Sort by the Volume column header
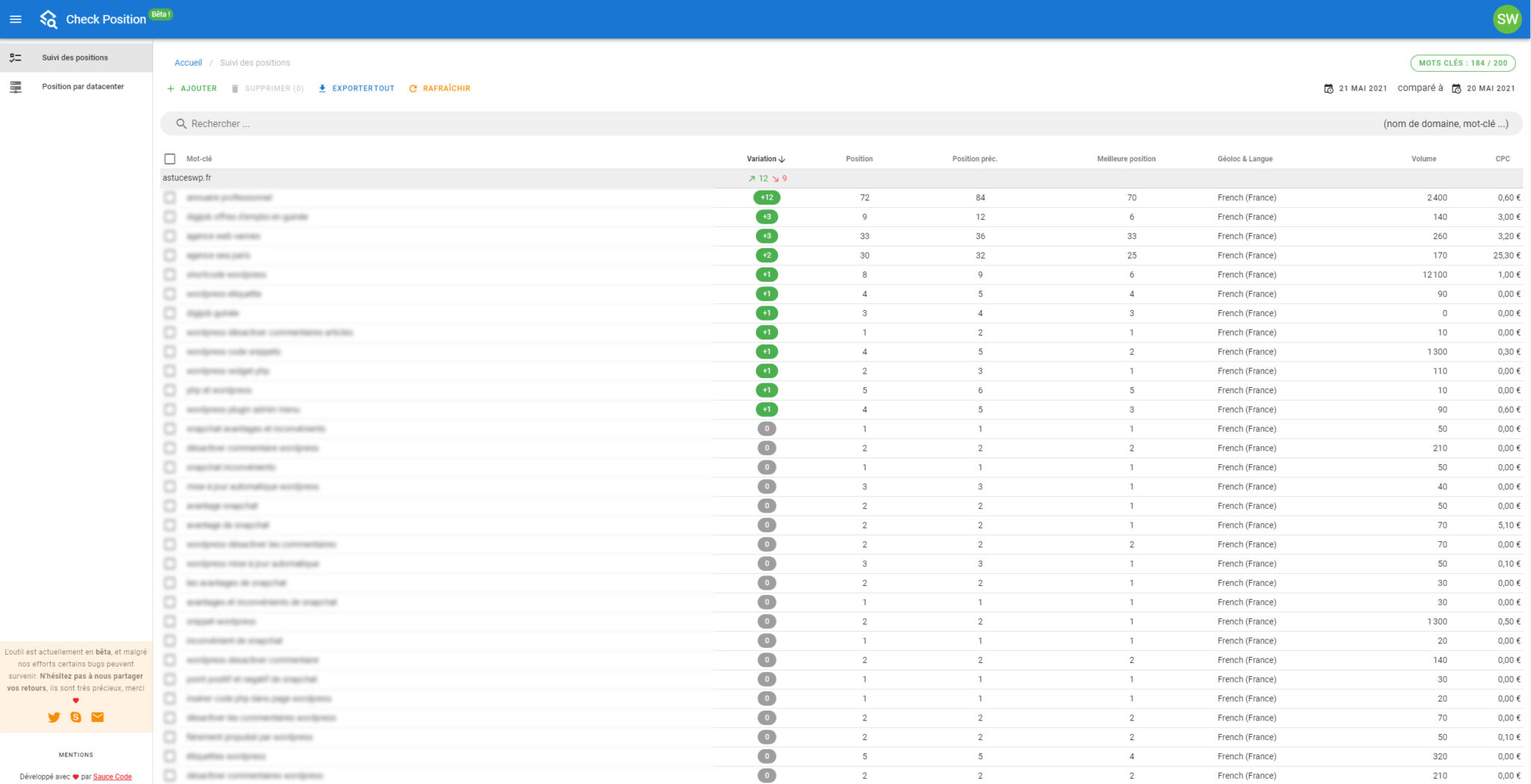1531x784 pixels. coord(1423,159)
